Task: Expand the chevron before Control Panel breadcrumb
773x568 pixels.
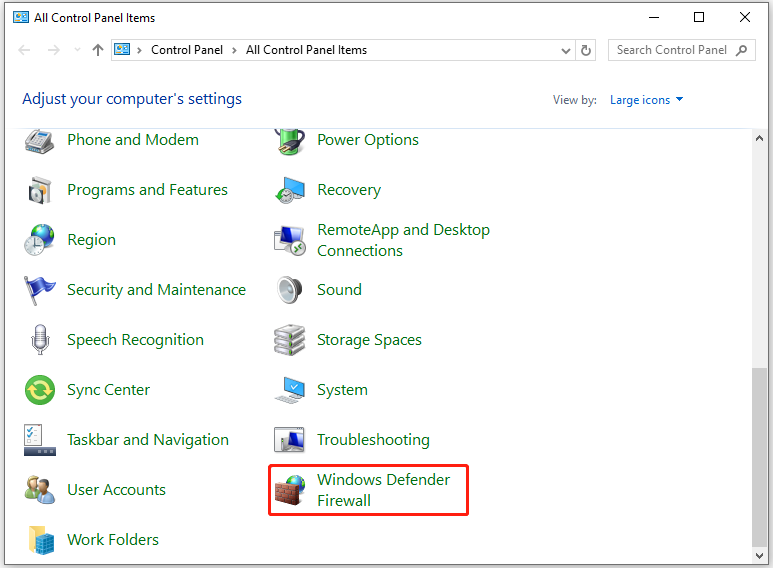Action: [140, 50]
